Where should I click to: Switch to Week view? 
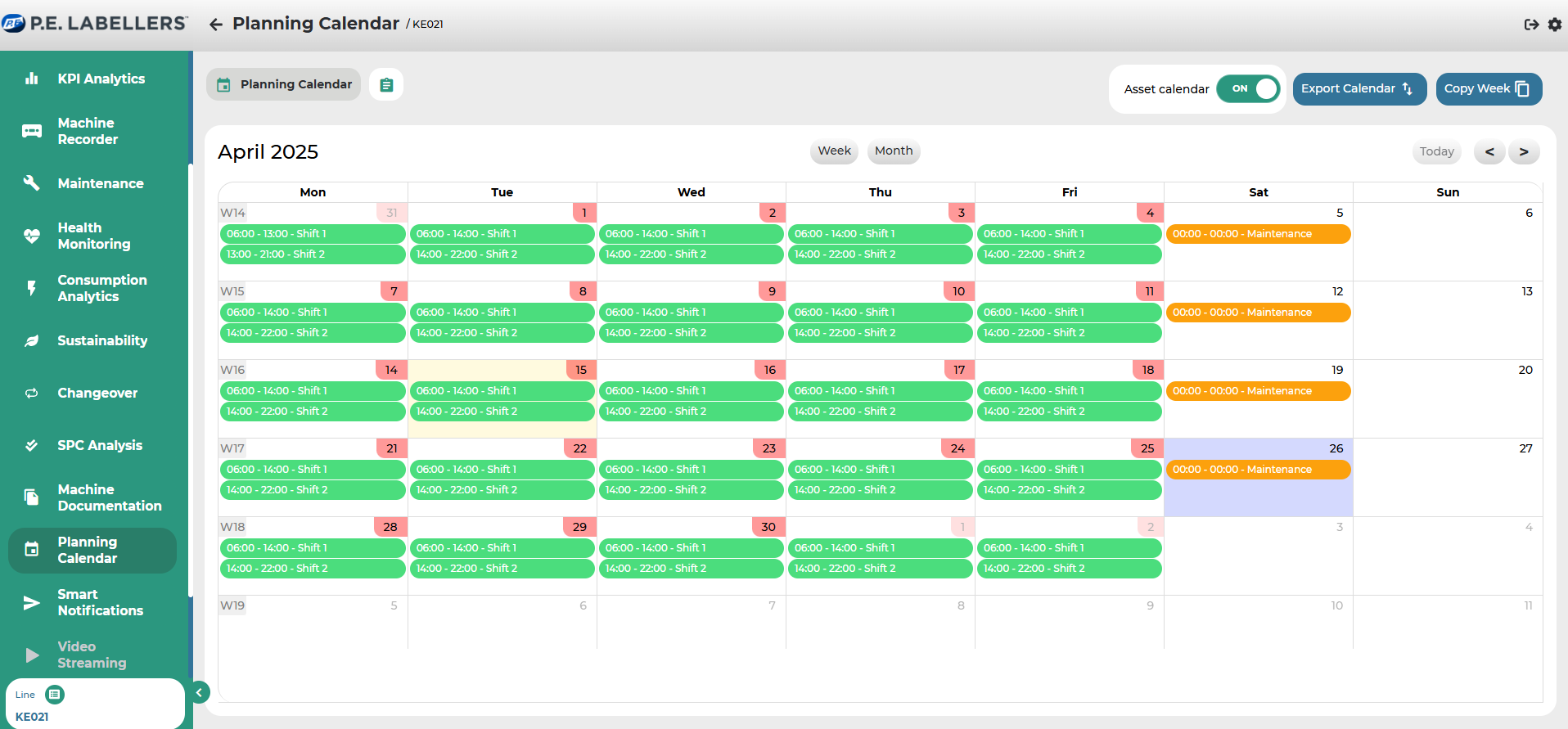click(x=834, y=151)
